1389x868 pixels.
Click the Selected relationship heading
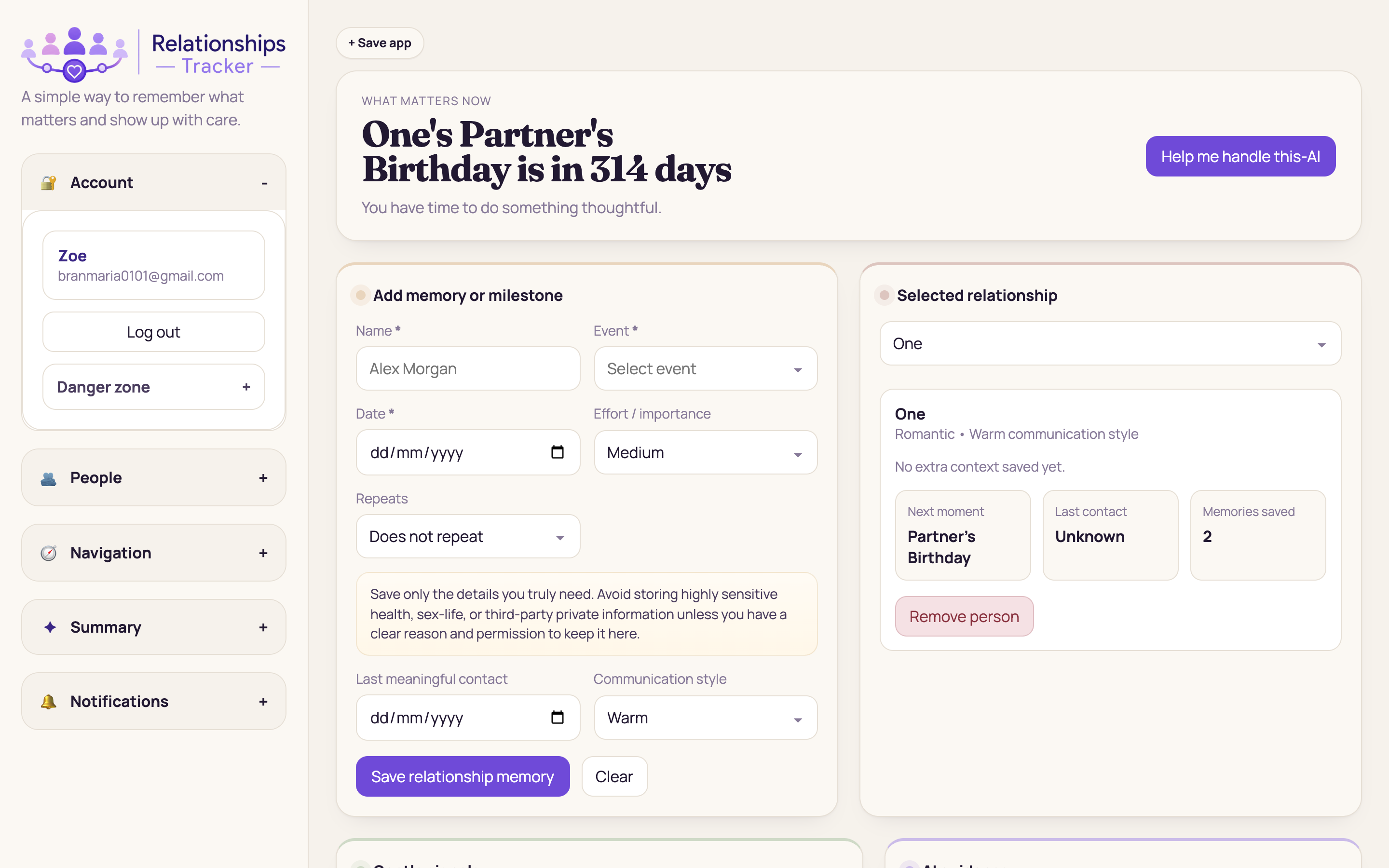[x=977, y=296]
